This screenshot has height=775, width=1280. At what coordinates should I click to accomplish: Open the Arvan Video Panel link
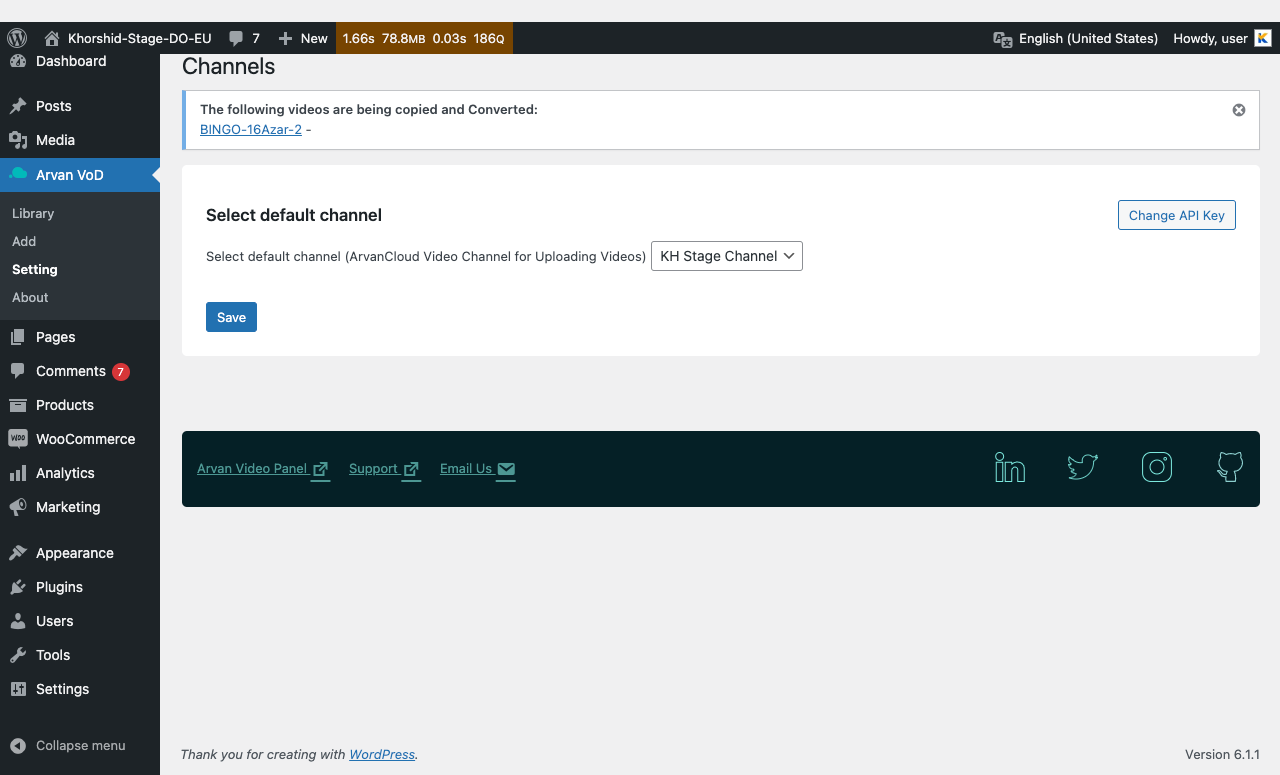pyautogui.click(x=263, y=469)
